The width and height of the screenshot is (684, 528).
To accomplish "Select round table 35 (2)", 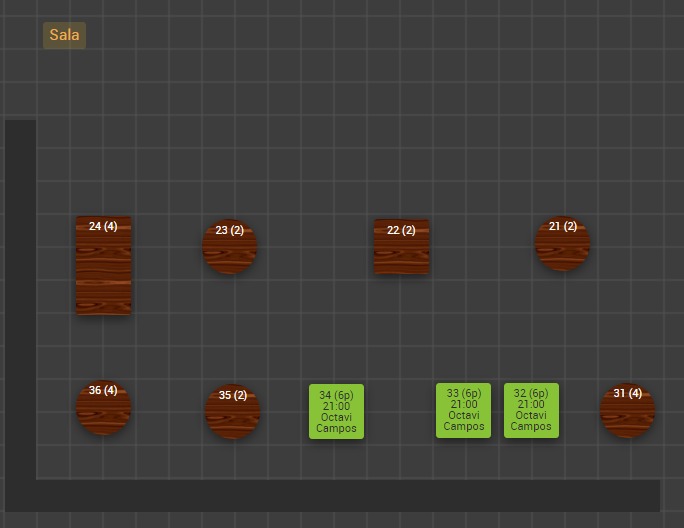I will [x=233, y=411].
